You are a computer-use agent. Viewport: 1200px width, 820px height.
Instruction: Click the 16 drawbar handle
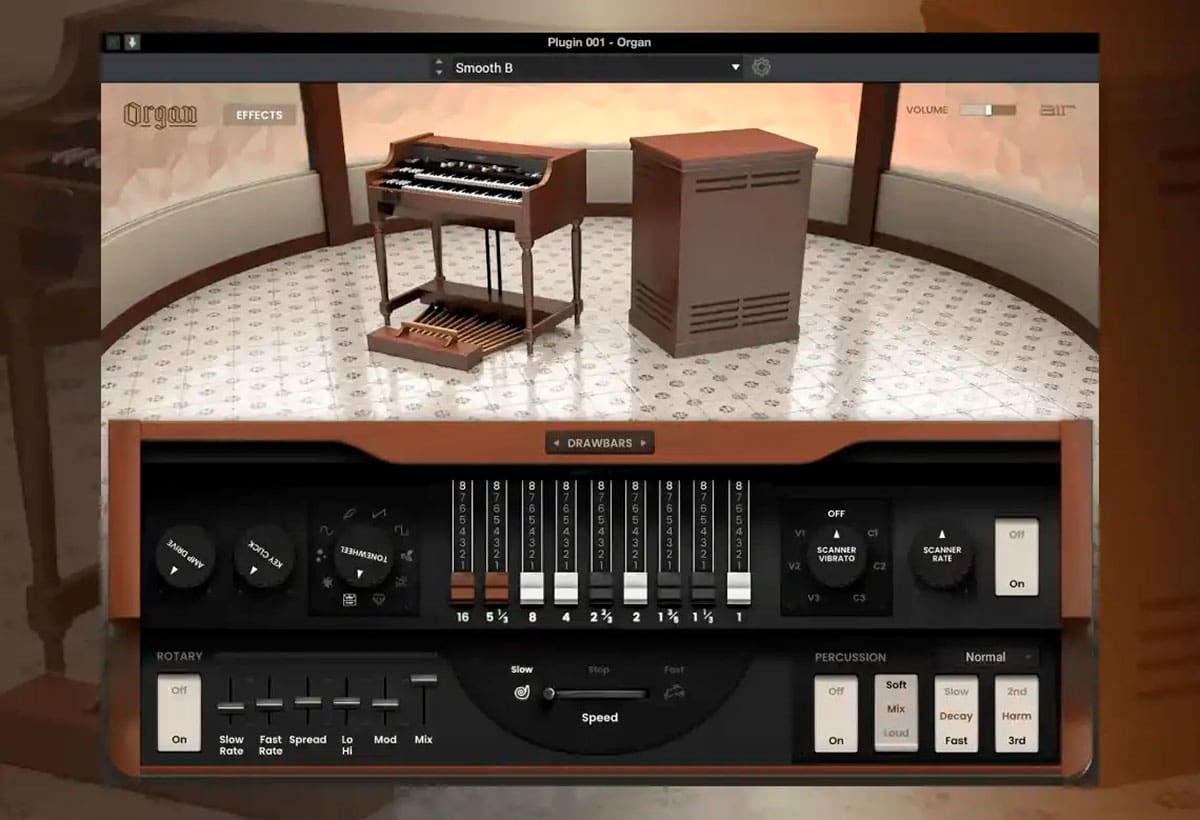(462, 588)
